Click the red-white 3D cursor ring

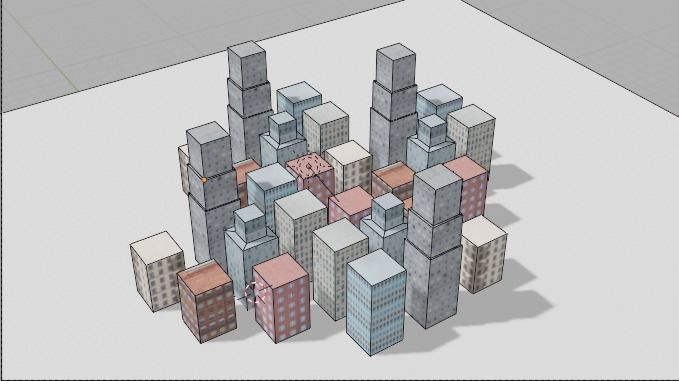(254, 292)
